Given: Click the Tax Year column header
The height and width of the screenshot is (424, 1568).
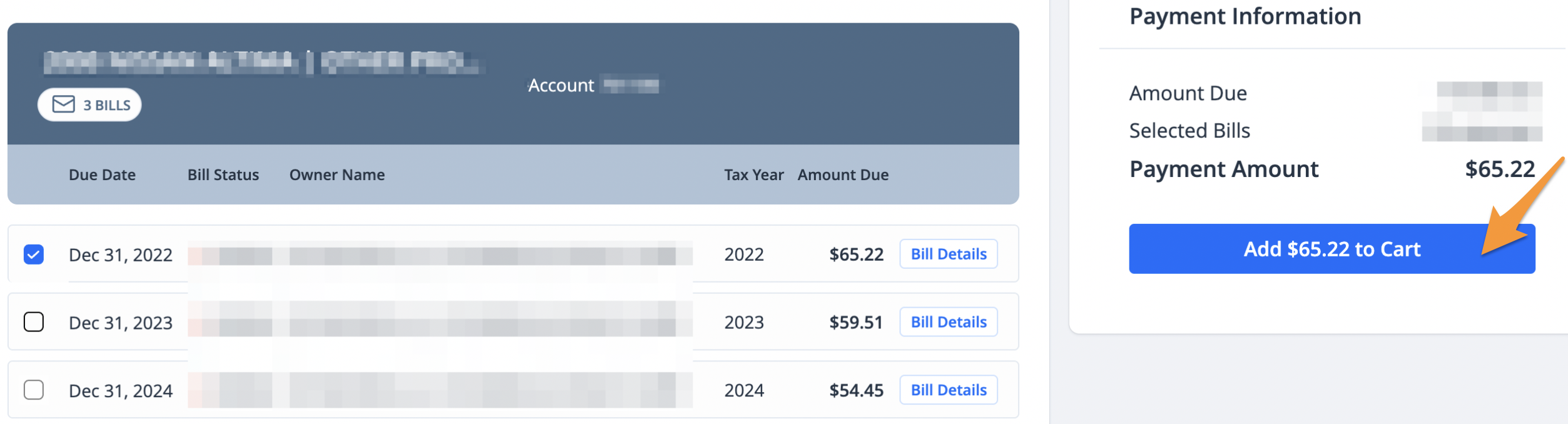Looking at the screenshot, I should tap(754, 175).
